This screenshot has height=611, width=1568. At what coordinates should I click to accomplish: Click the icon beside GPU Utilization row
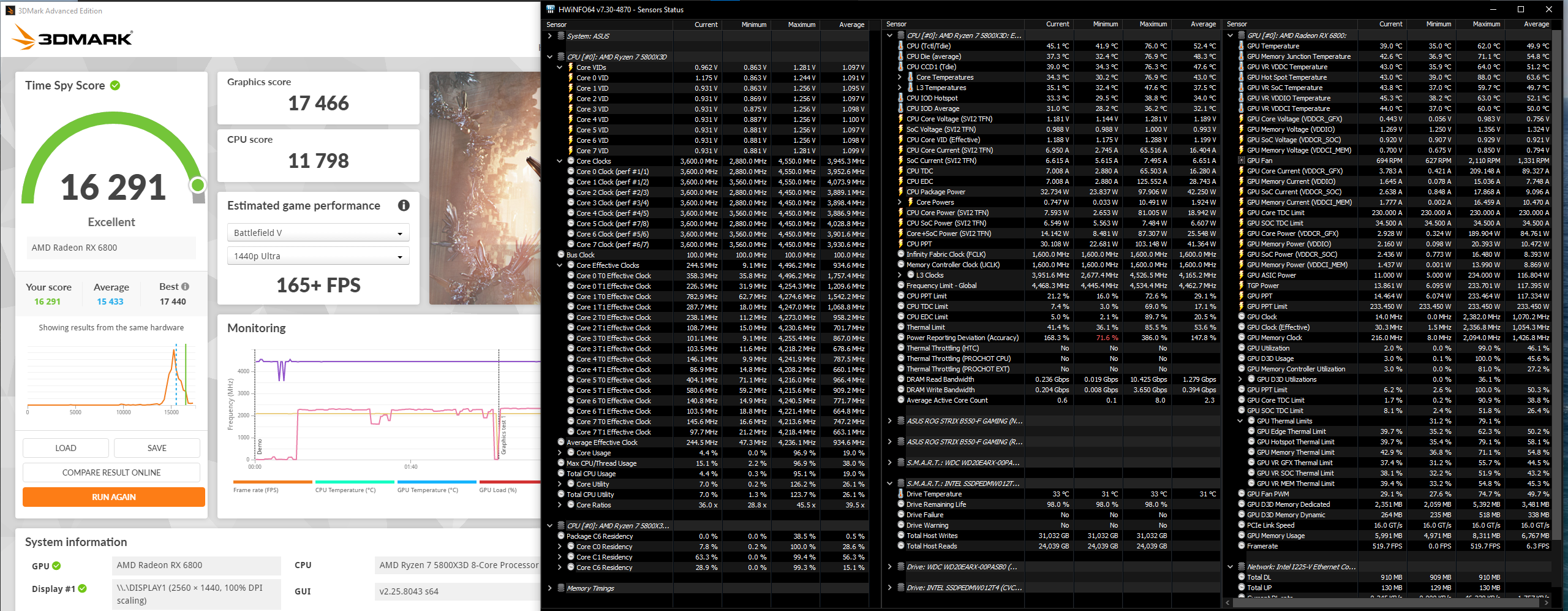(x=1241, y=348)
